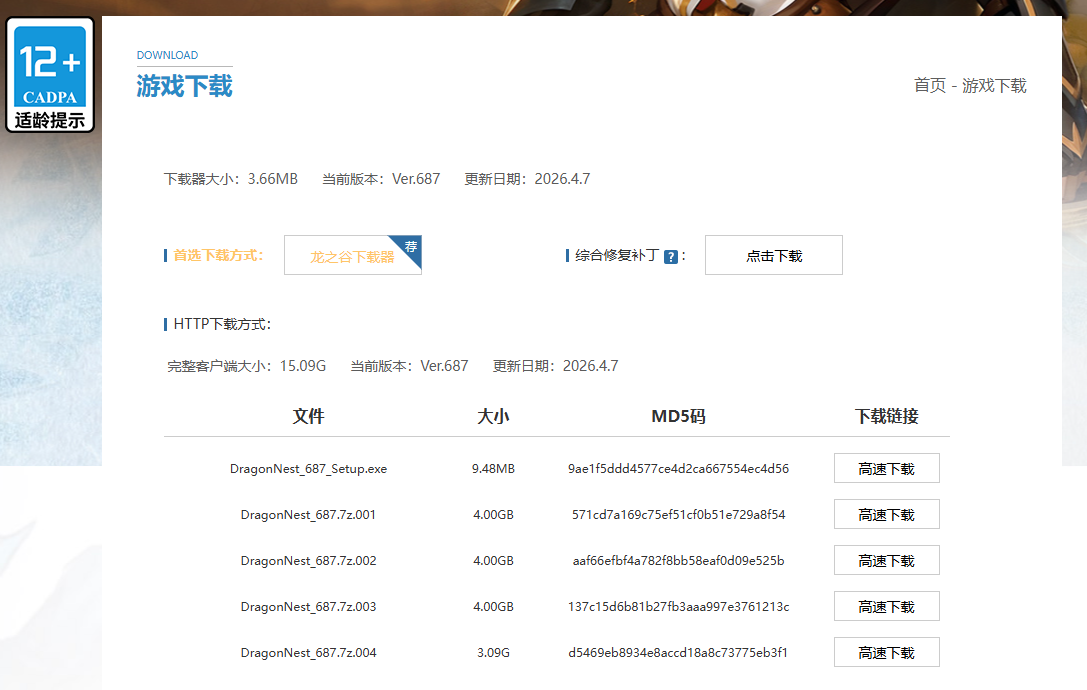The height and width of the screenshot is (690, 1087).
Task: Select the file name DragonNest_687.7z.002
Action: click(308, 560)
